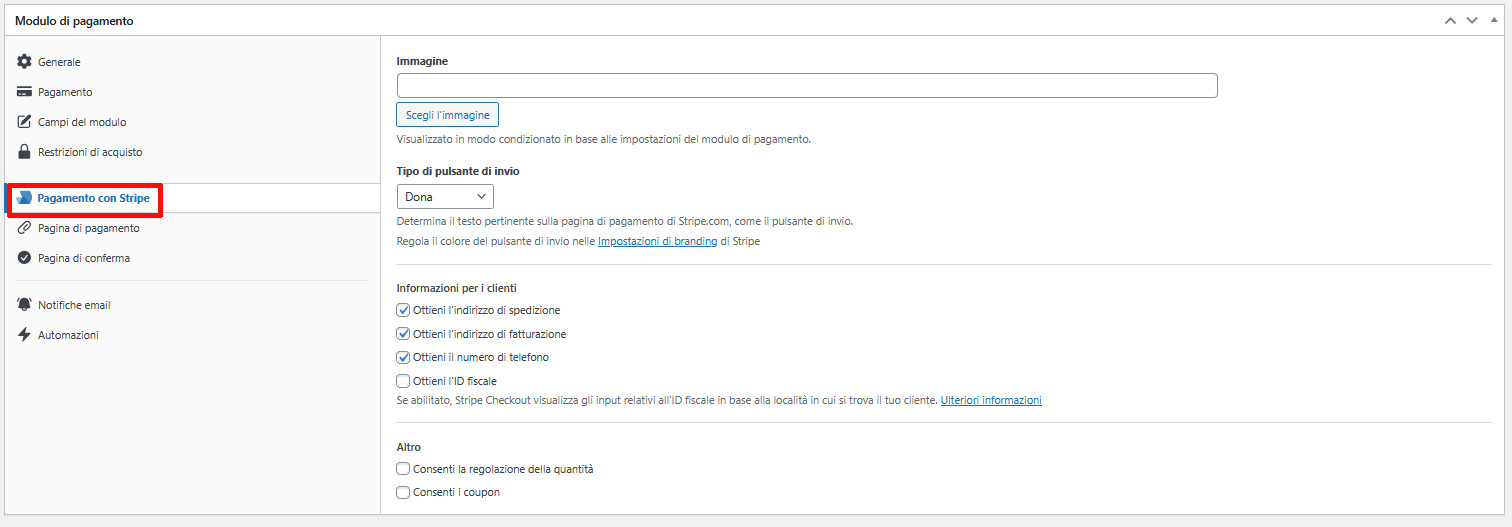This screenshot has width=1512, height=527.
Task: Collapse the Modulo di pagamento panel
Action: click(1494, 20)
